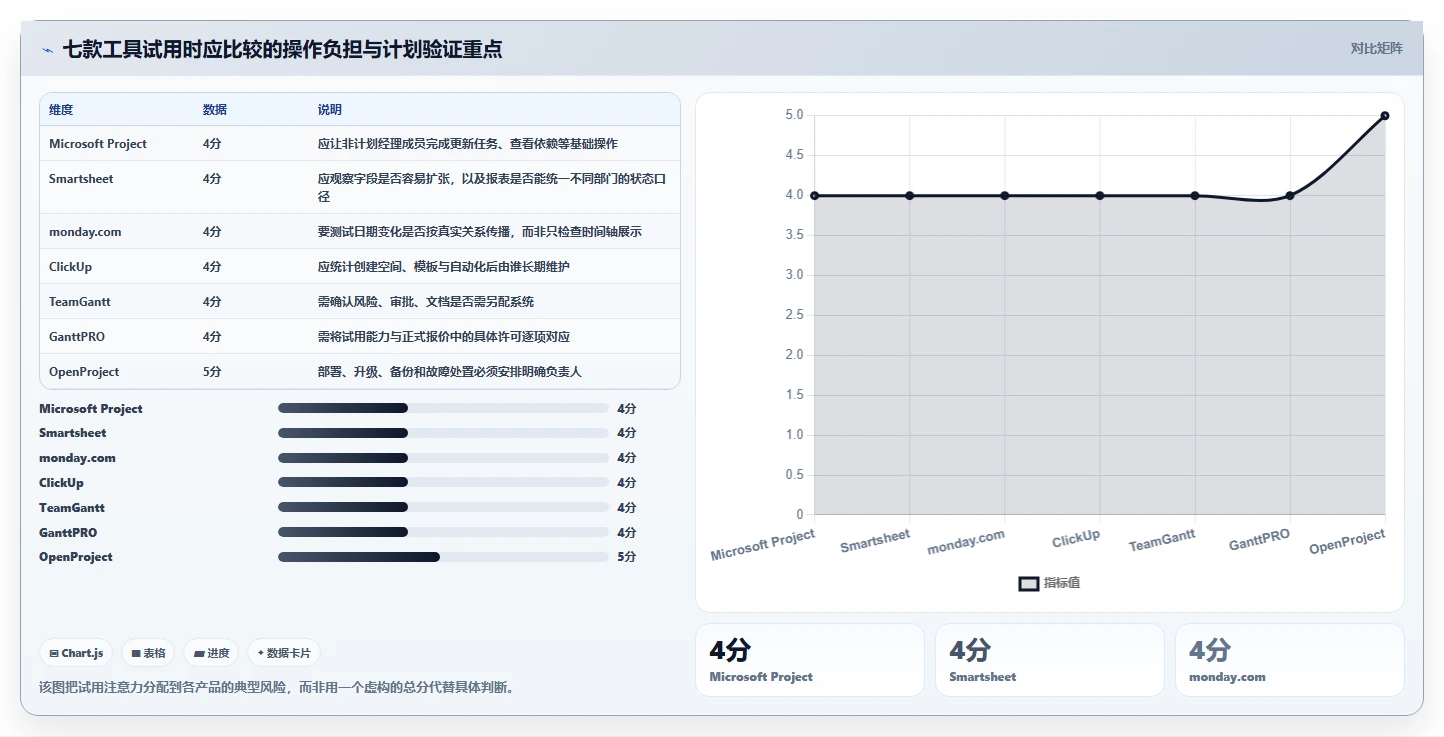
Task: Click the monday.com progress bar
Action: point(443,458)
